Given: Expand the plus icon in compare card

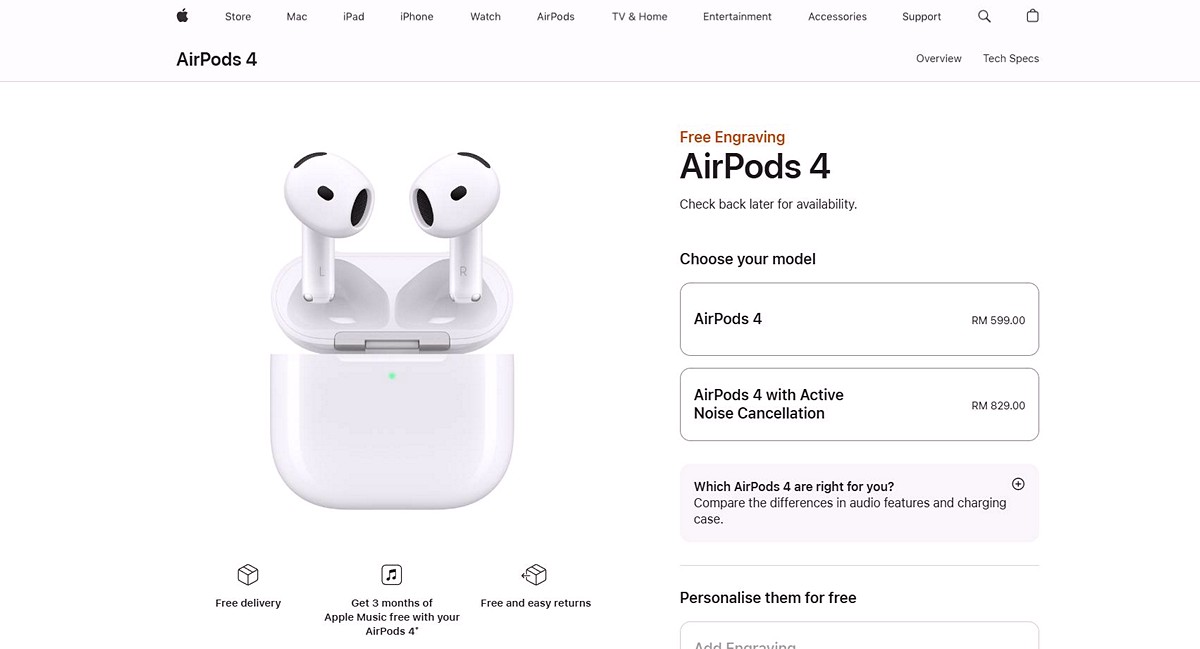Looking at the screenshot, I should (x=1018, y=484).
